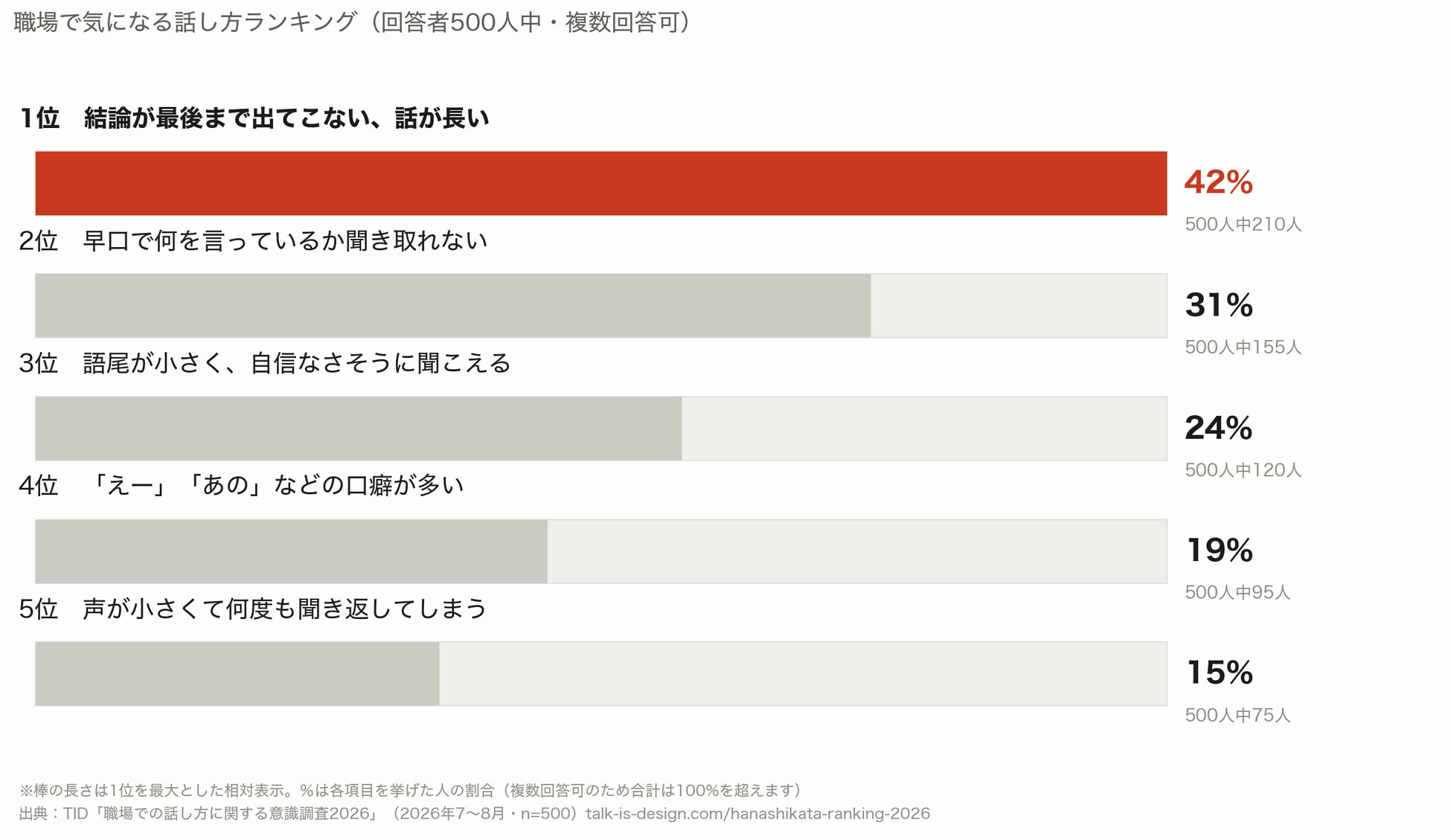Click the 19% value text
Image resolution: width=1451 pixels, height=840 pixels.
(1219, 551)
